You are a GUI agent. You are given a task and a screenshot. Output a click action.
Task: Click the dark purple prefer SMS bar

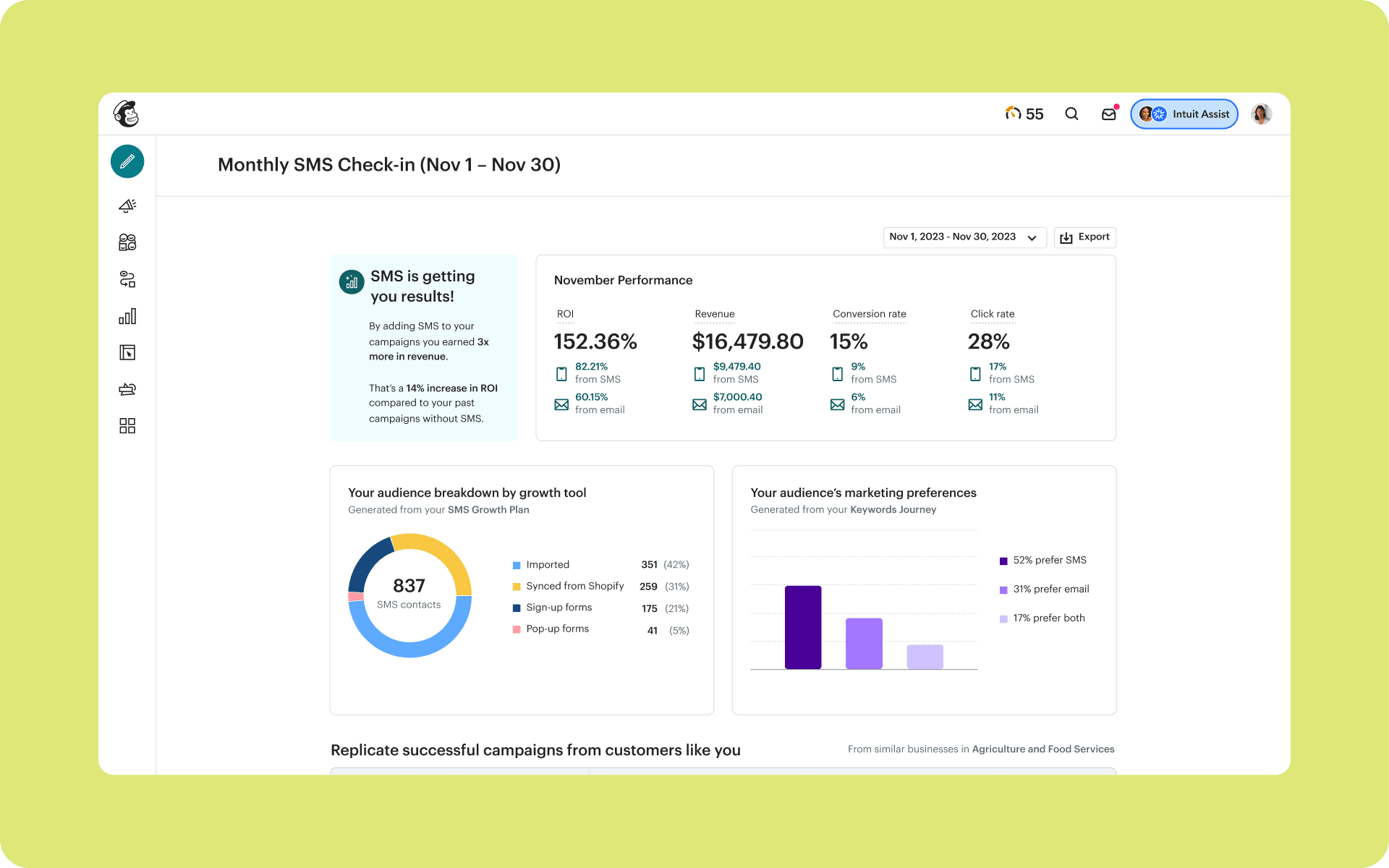point(802,627)
